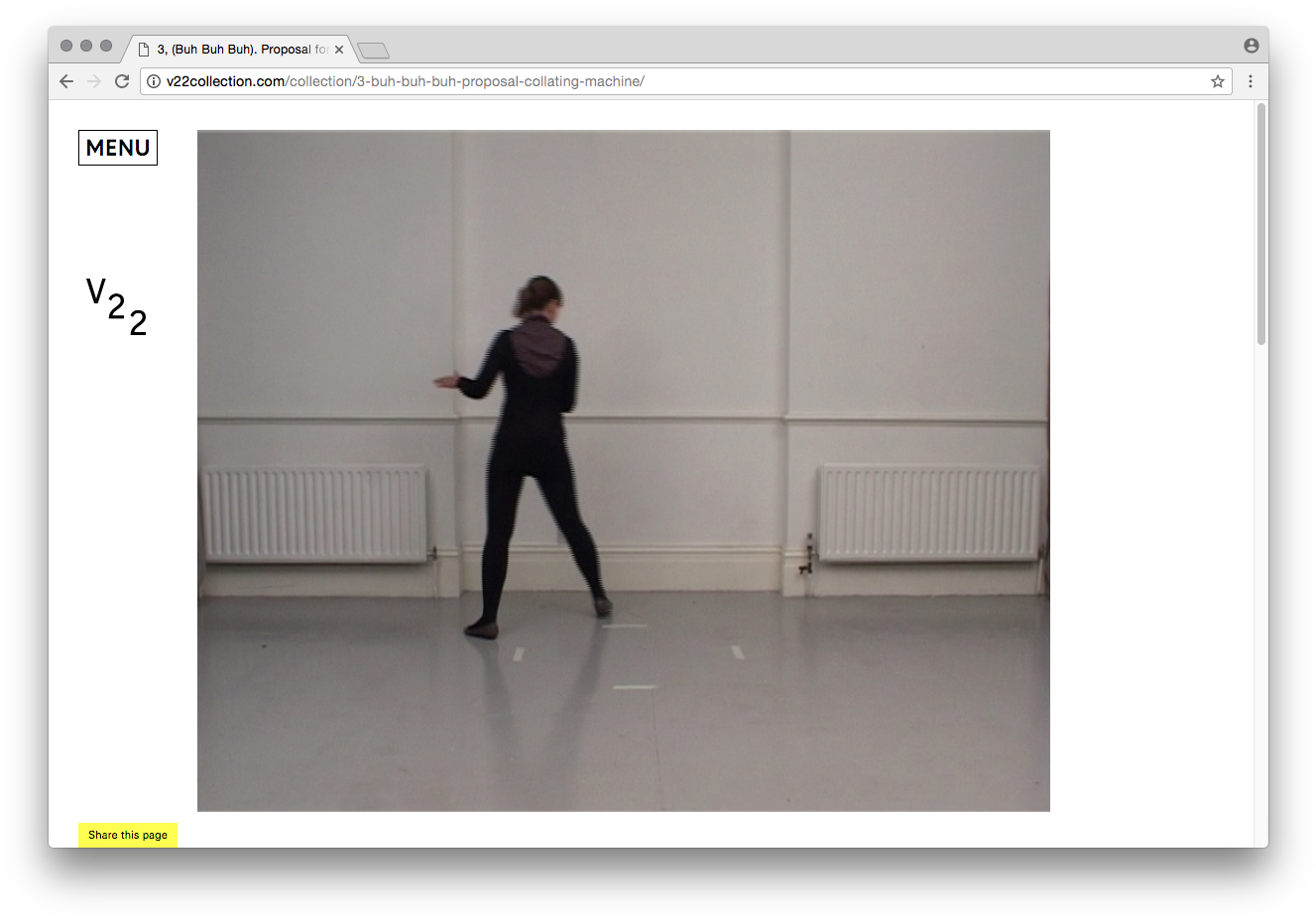
Task: Click the dancer video still image
Action: [624, 471]
